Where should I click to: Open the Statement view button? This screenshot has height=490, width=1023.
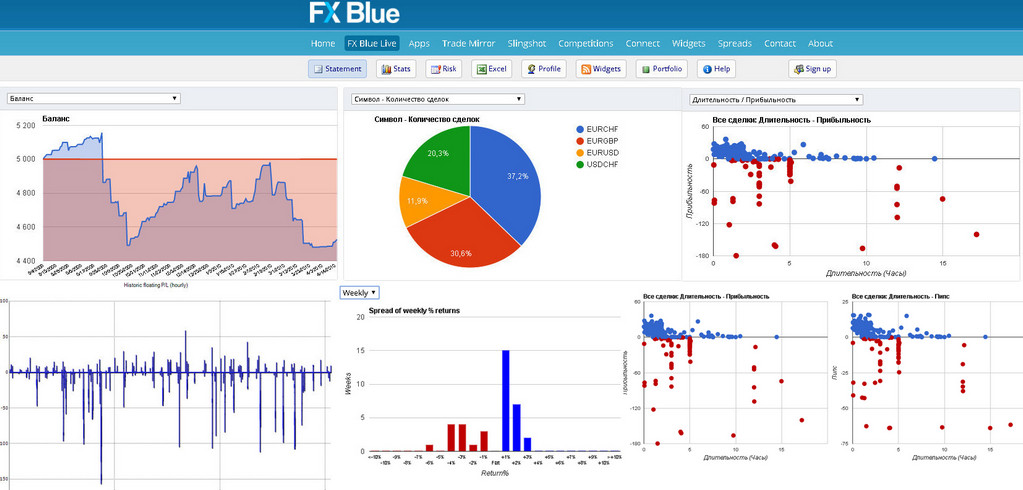337,69
